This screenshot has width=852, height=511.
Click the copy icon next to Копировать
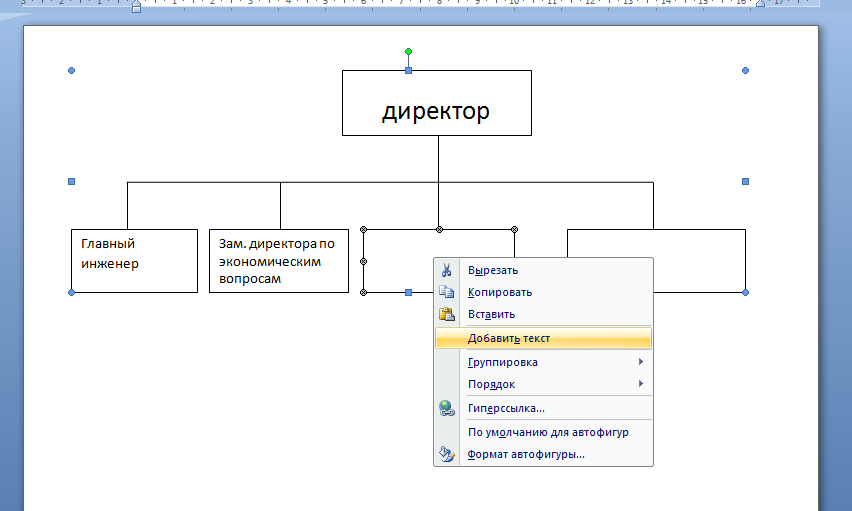[x=447, y=292]
